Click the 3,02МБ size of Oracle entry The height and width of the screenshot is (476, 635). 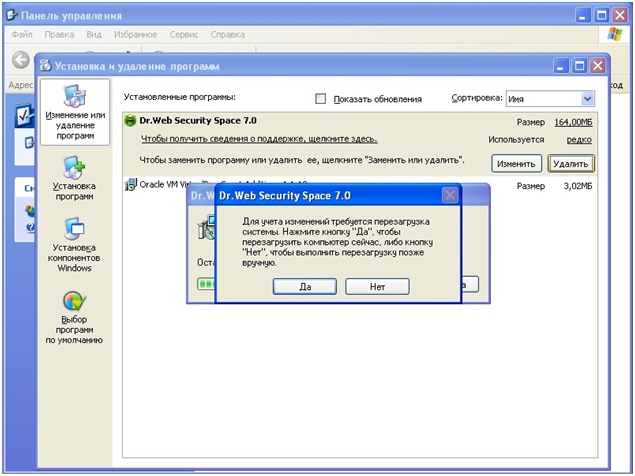coord(577,186)
